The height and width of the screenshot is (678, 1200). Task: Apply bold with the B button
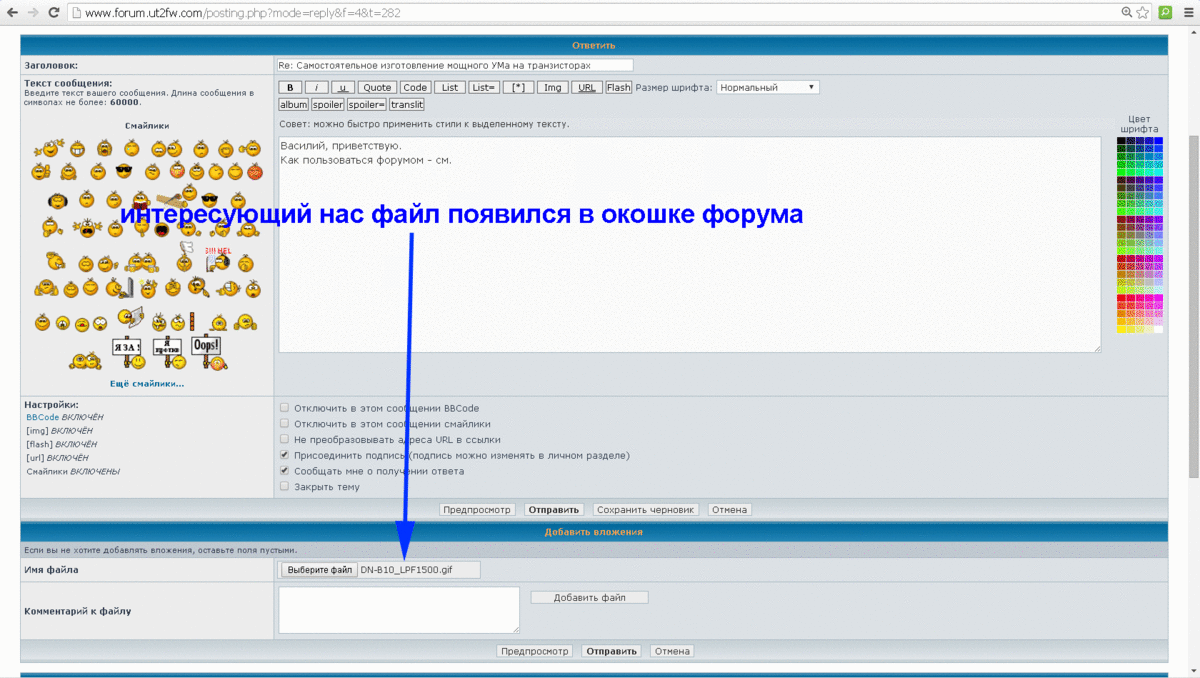(290, 88)
